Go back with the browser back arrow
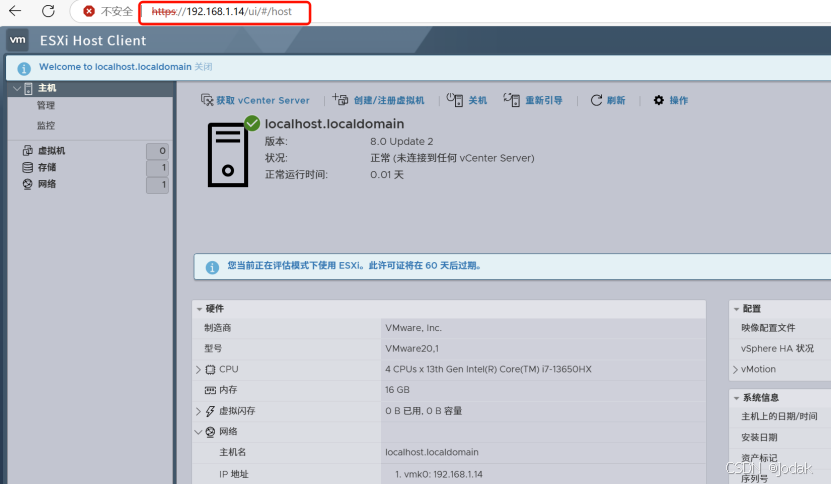The image size is (831, 484). pos(15,11)
